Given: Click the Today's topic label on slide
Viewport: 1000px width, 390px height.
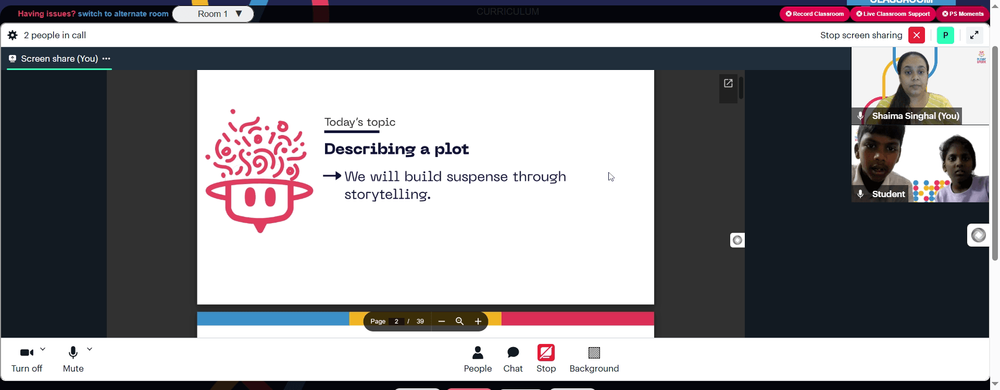Looking at the screenshot, I should click(x=360, y=122).
